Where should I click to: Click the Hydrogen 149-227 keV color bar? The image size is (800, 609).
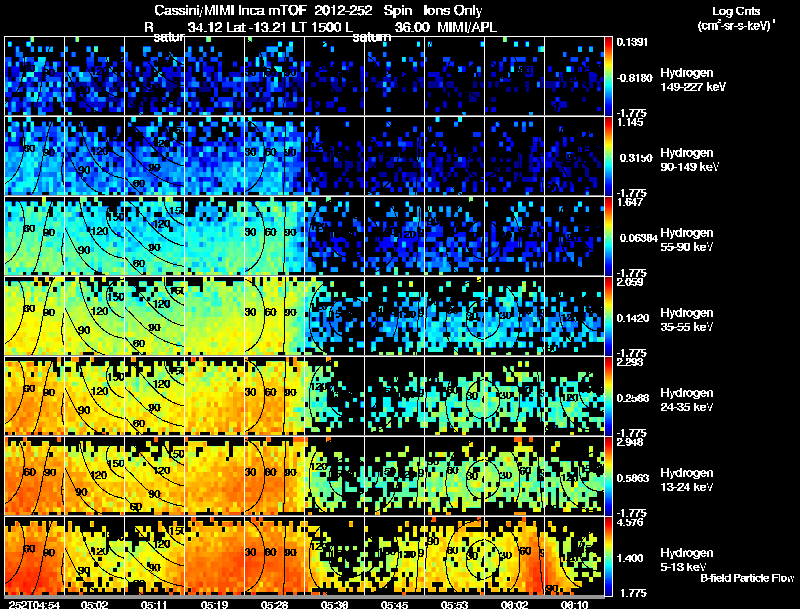[608, 75]
